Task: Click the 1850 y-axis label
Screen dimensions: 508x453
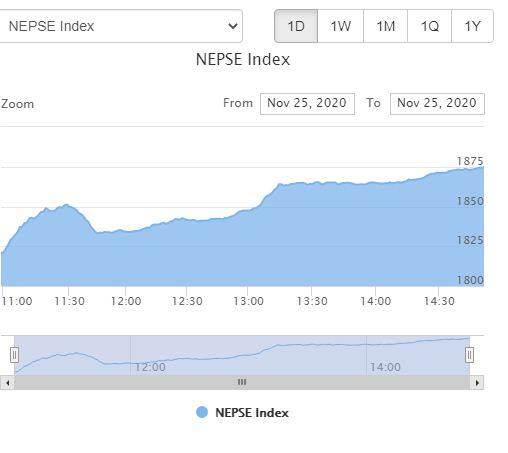Action: click(470, 201)
